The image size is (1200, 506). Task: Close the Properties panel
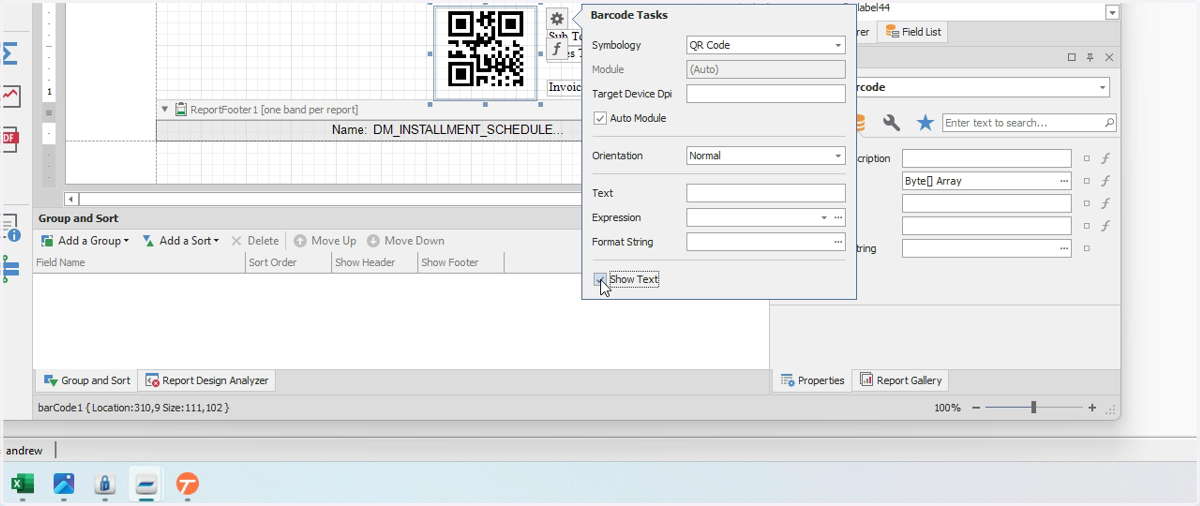(x=1109, y=58)
